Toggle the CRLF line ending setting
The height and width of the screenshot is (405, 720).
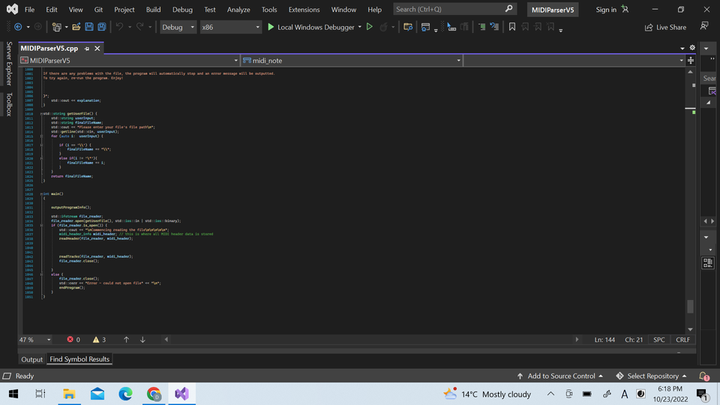point(683,340)
